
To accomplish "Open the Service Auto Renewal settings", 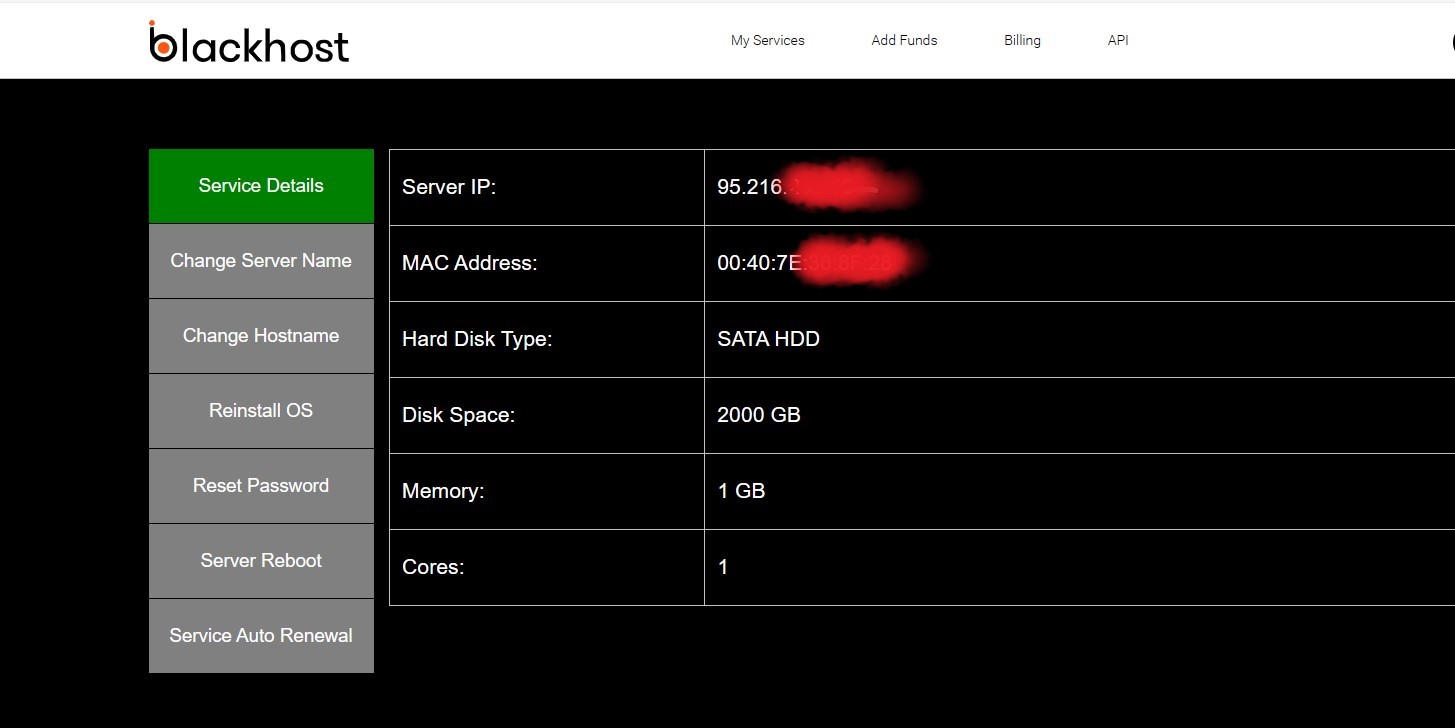I will 261,636.
